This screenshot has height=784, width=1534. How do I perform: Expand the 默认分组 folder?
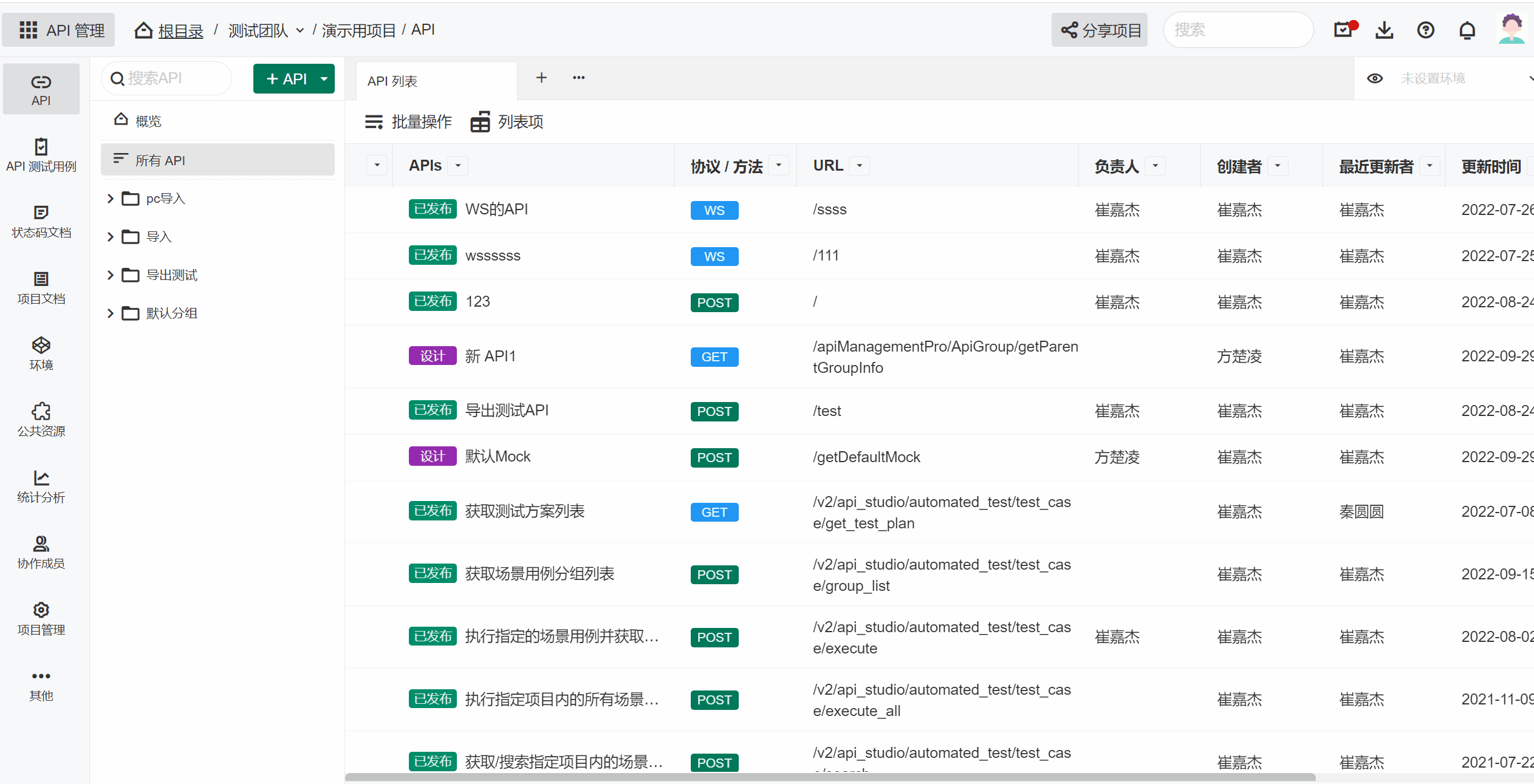[x=110, y=313]
